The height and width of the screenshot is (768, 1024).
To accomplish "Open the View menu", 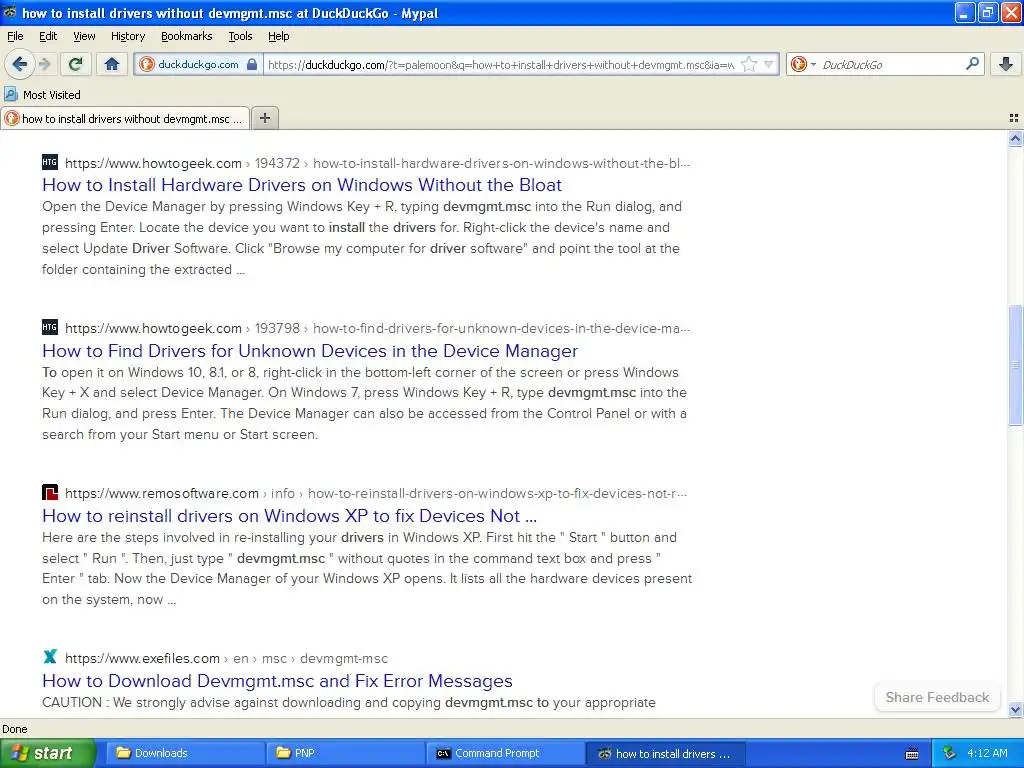I will point(84,36).
